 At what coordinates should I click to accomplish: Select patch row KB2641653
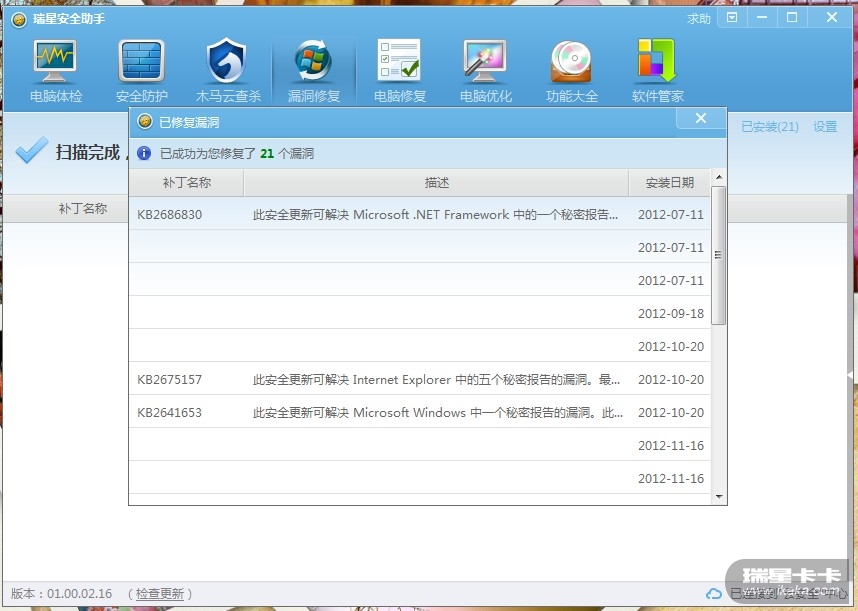pyautogui.click(x=420, y=412)
